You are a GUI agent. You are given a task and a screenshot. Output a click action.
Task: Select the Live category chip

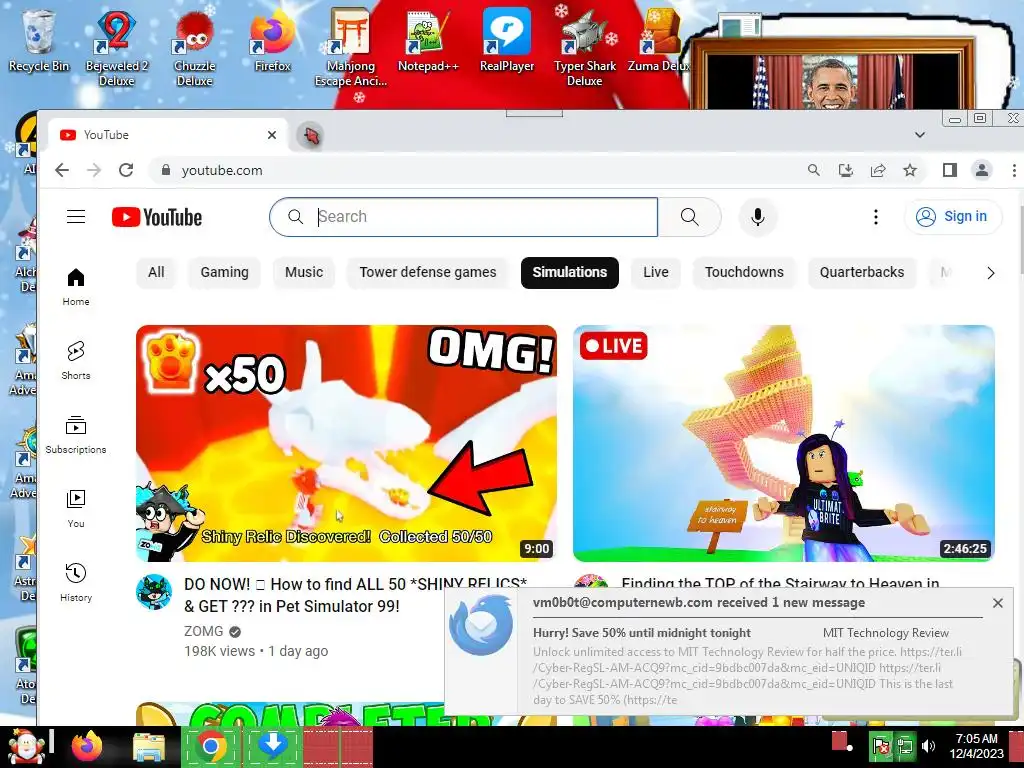point(656,272)
